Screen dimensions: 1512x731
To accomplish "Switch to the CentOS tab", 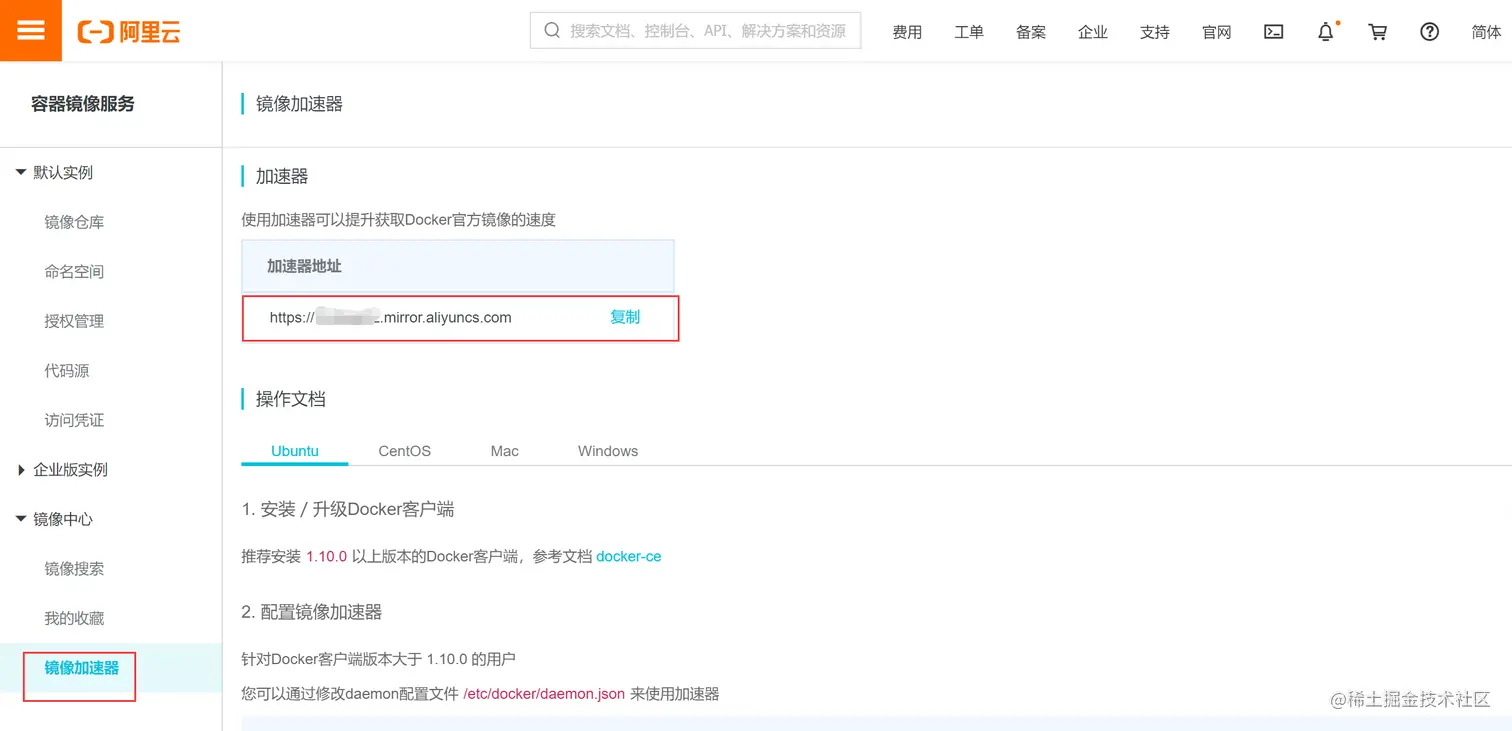I will tap(404, 451).
